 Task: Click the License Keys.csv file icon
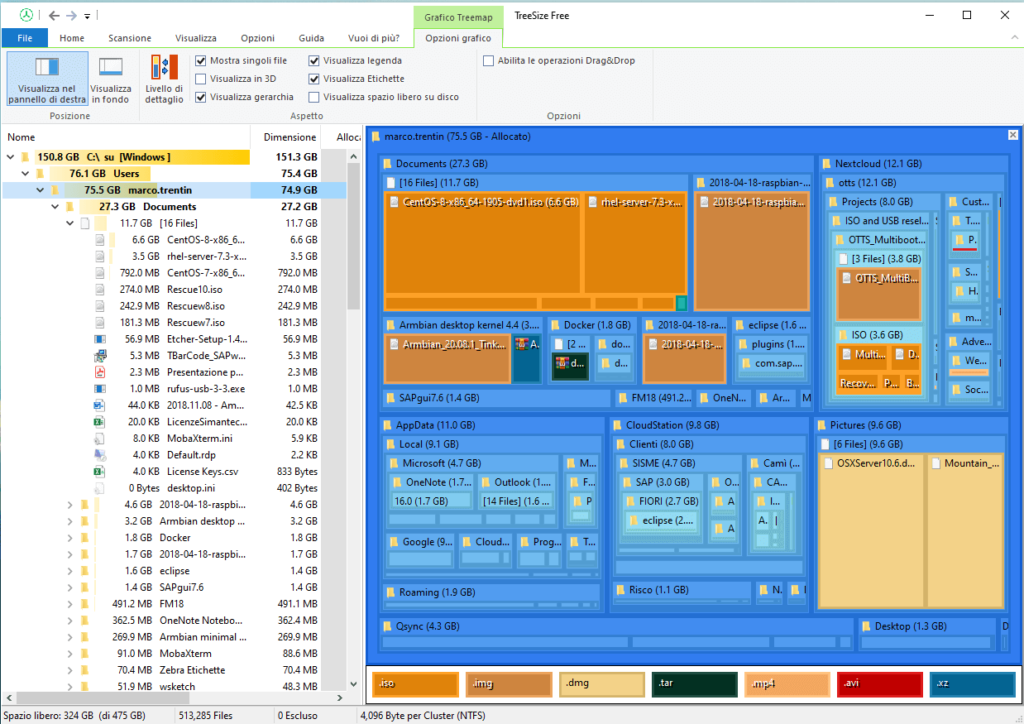click(x=100, y=471)
